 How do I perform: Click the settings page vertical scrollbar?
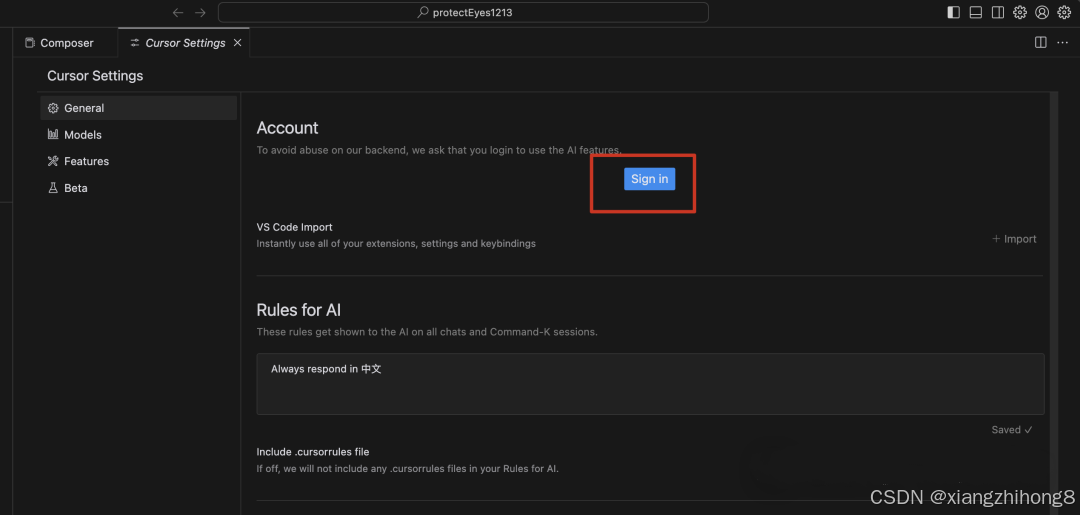(x=1053, y=303)
